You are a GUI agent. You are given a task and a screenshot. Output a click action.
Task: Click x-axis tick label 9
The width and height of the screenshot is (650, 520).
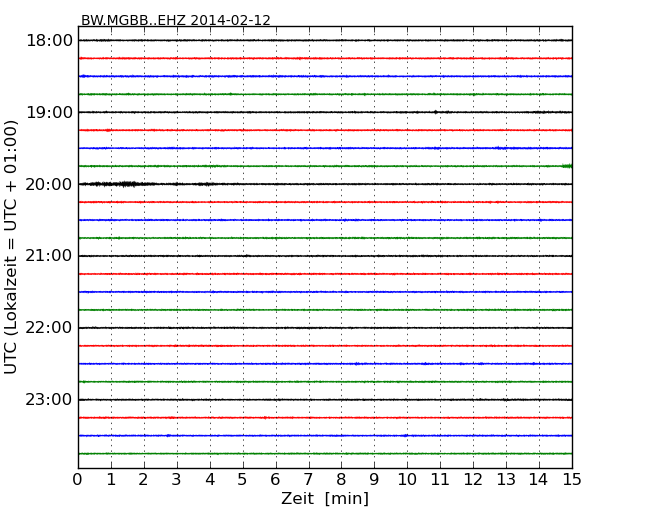pos(374,480)
